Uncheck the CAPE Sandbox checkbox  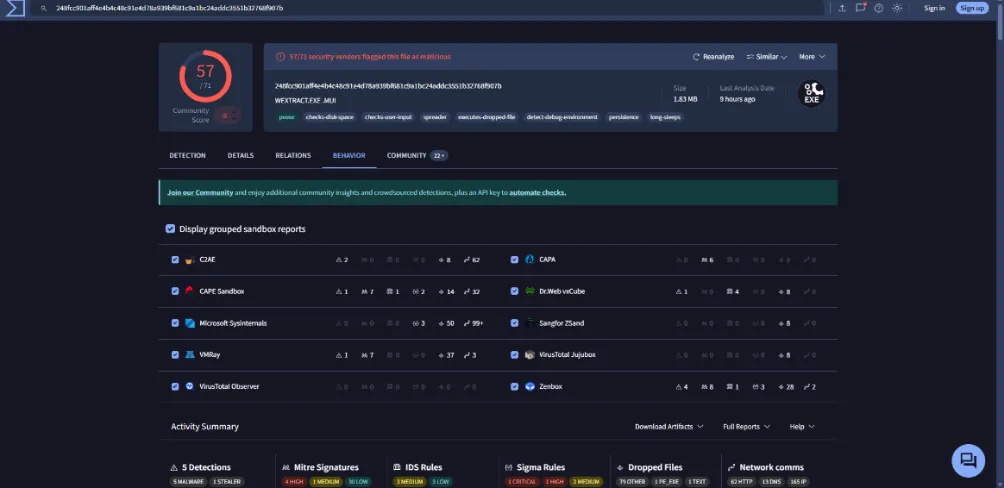175,291
